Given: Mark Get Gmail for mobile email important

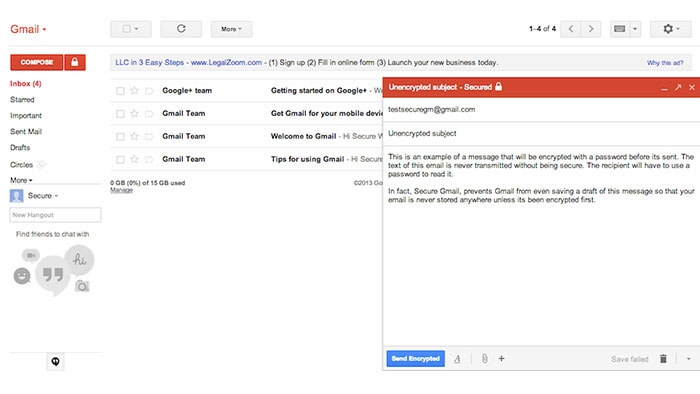Looking at the screenshot, I should (x=149, y=114).
